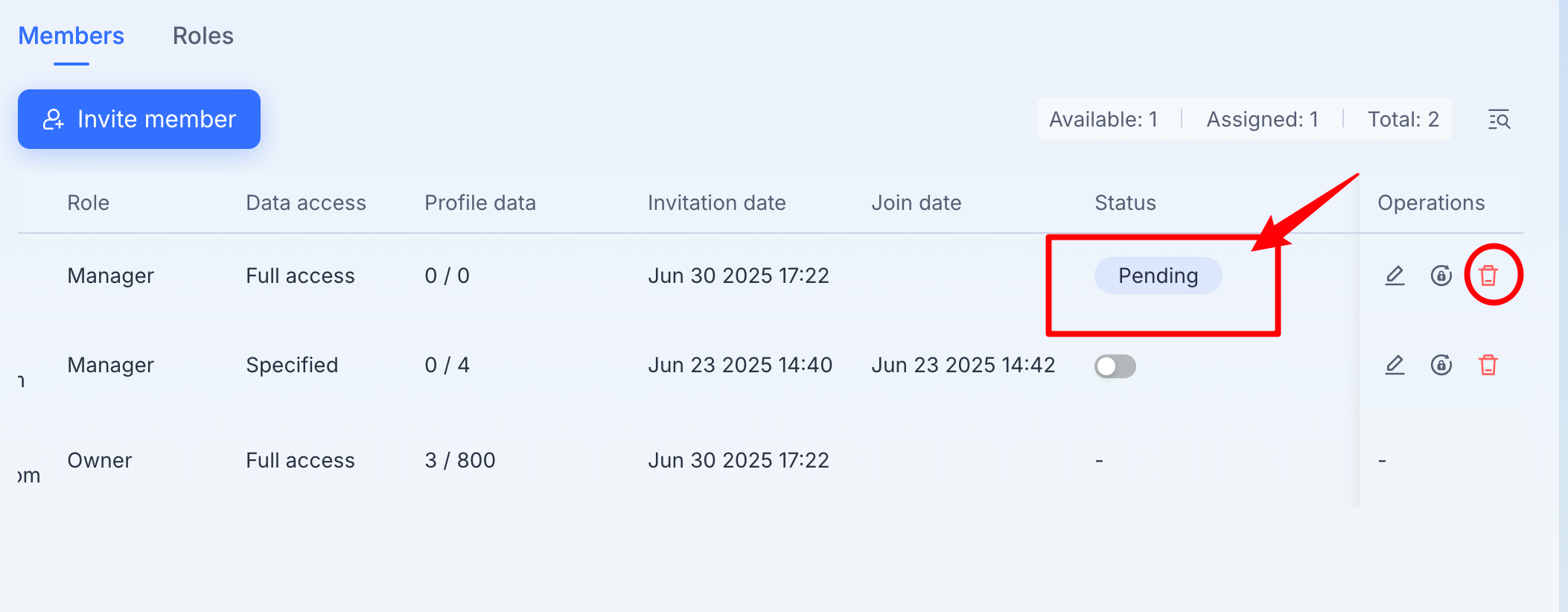
Task: Toggle the status switch for the Specified access Manager
Action: pyautogui.click(x=1115, y=366)
